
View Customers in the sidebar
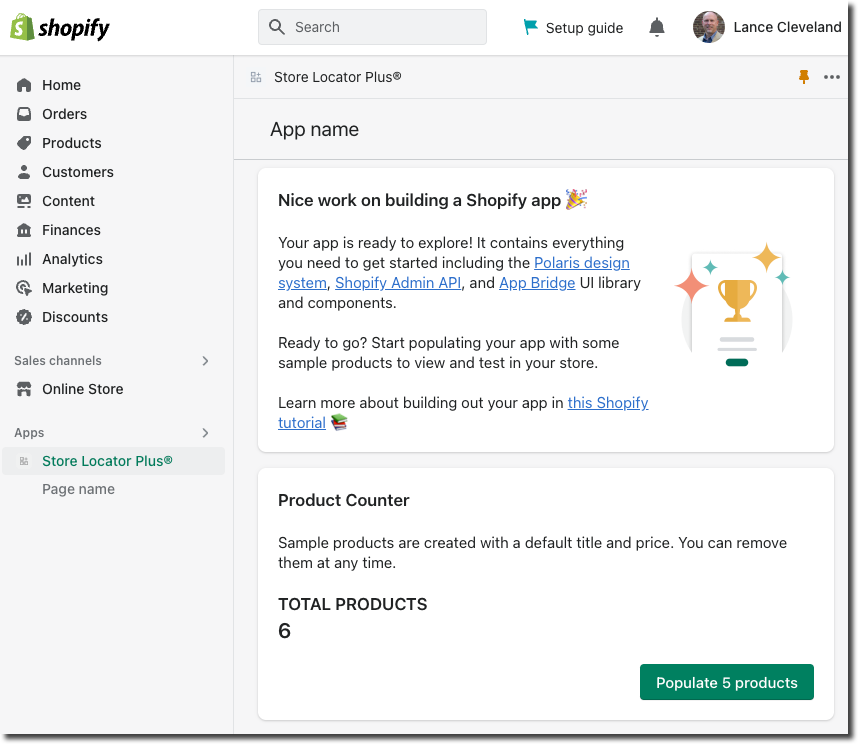76,172
